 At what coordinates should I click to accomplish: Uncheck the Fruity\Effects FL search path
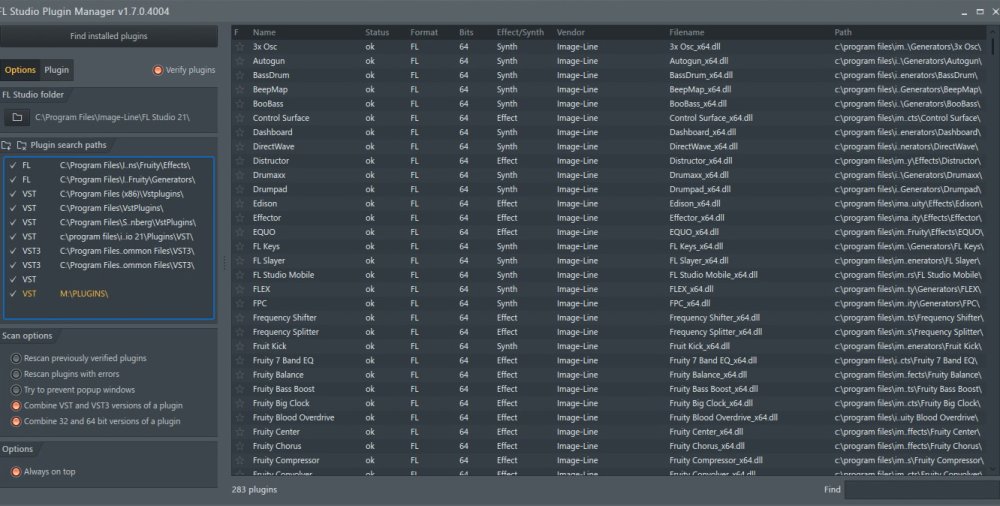tap(13, 165)
